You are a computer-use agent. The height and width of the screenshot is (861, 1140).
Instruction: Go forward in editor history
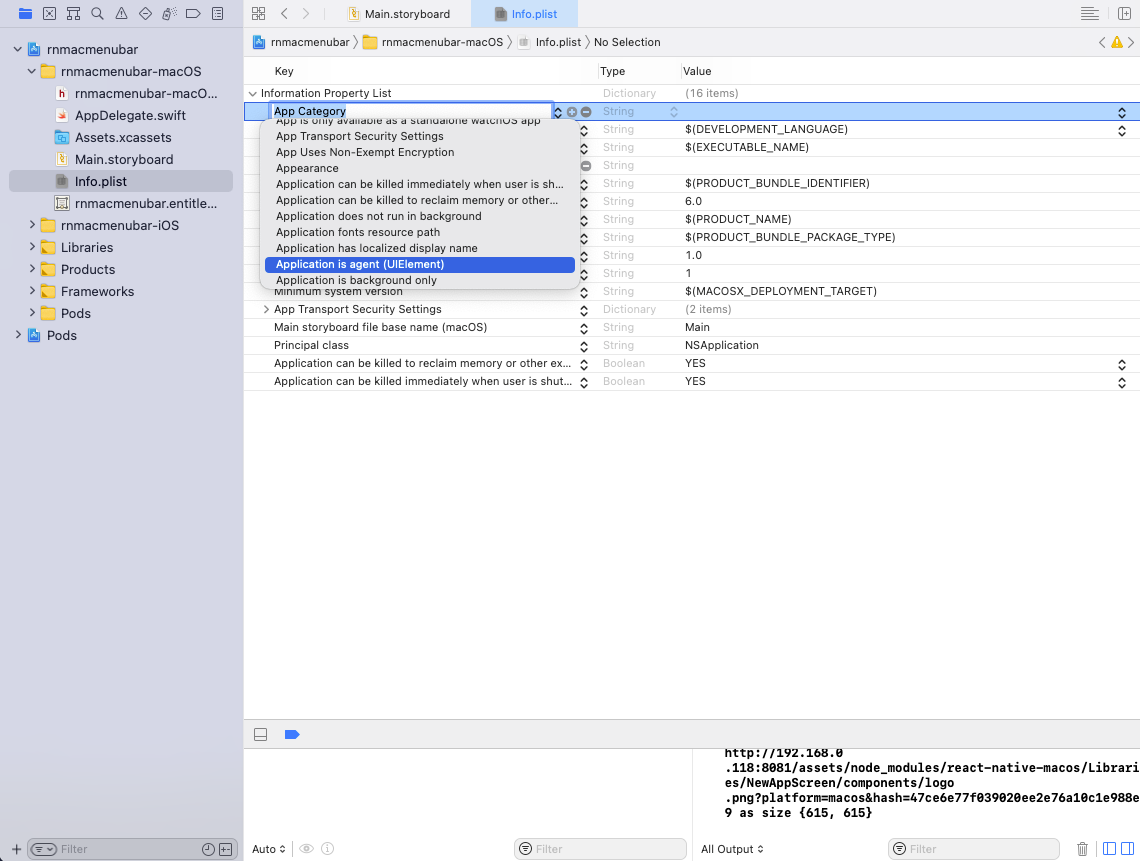click(306, 14)
